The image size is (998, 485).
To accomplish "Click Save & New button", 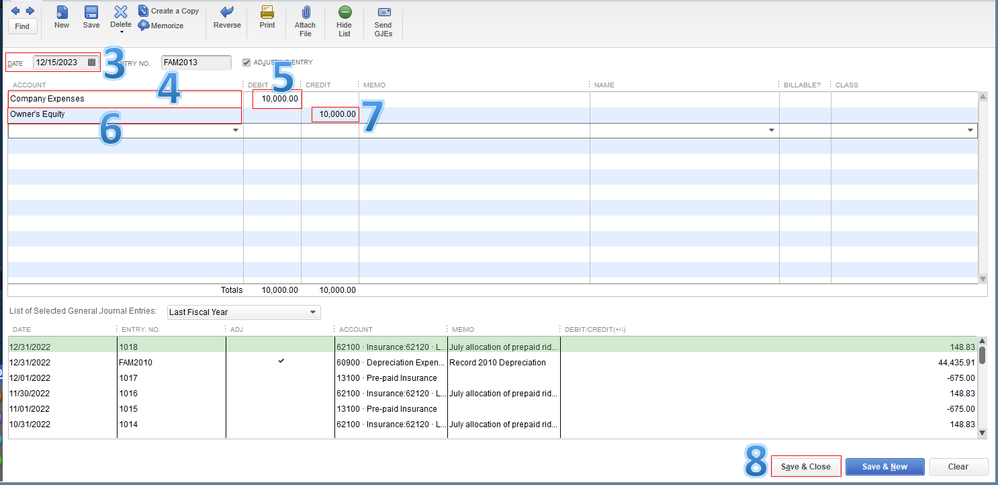I will pyautogui.click(x=885, y=467).
